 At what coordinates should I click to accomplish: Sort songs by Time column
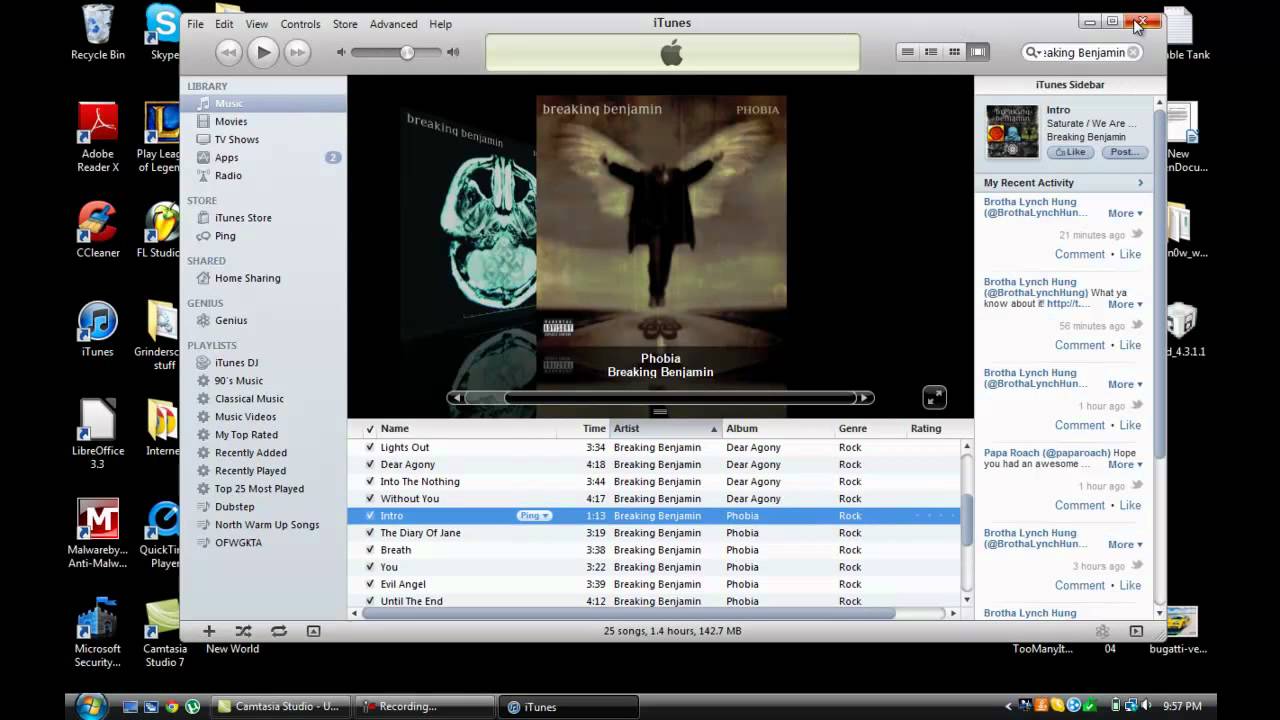click(583, 429)
